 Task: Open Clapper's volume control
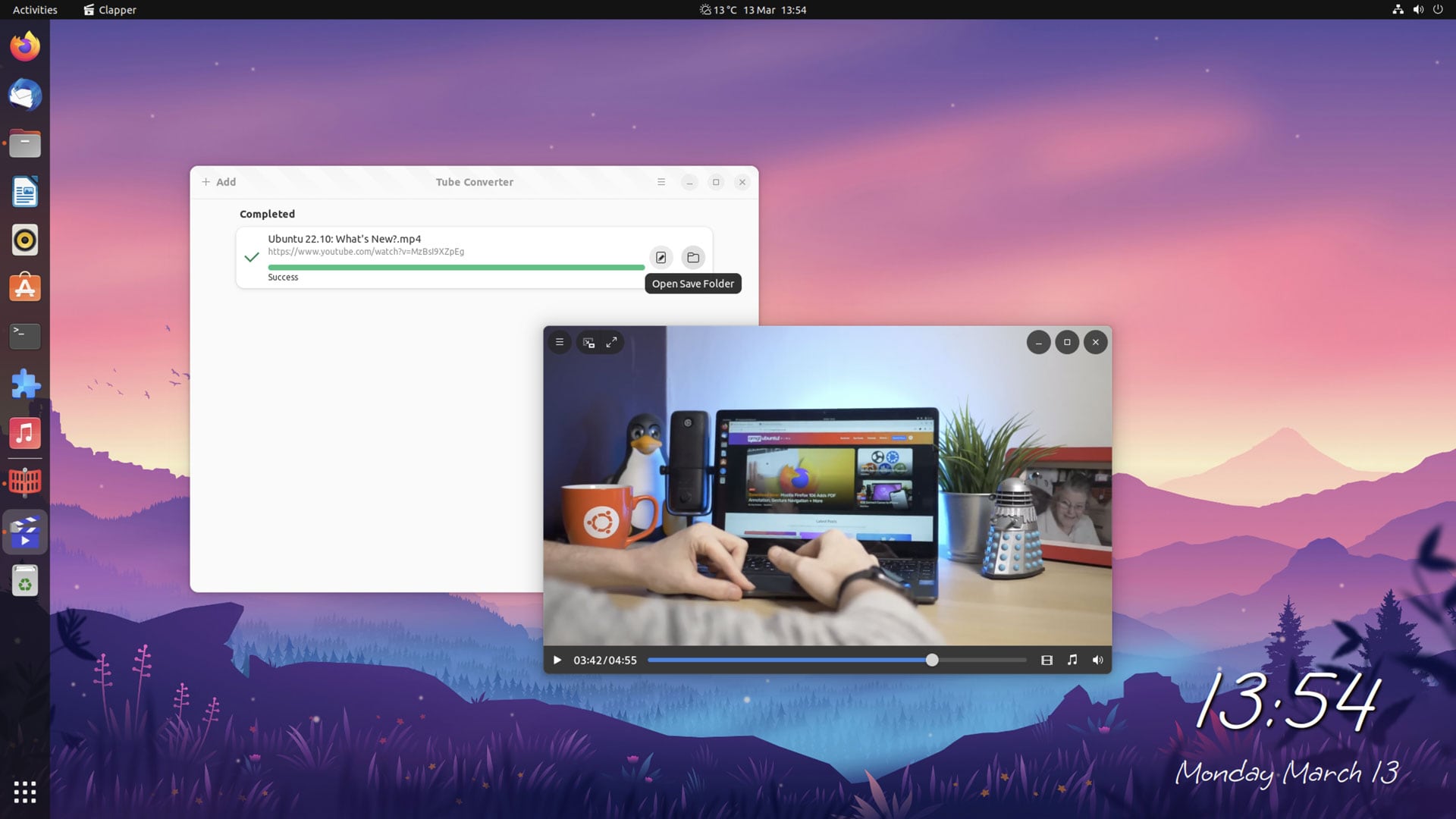click(x=1097, y=661)
